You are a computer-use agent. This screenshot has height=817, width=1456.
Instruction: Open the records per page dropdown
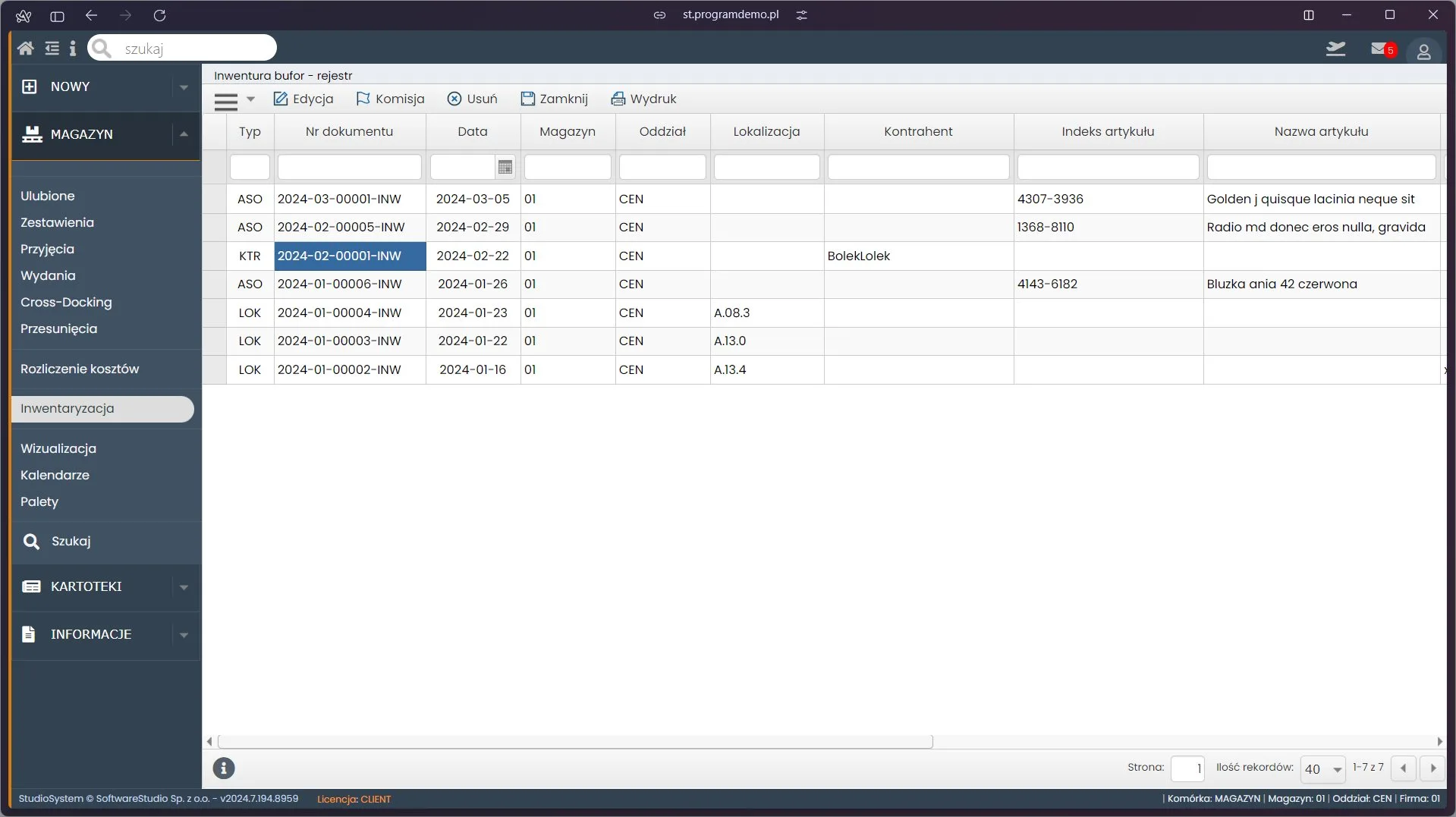pyautogui.click(x=1322, y=768)
